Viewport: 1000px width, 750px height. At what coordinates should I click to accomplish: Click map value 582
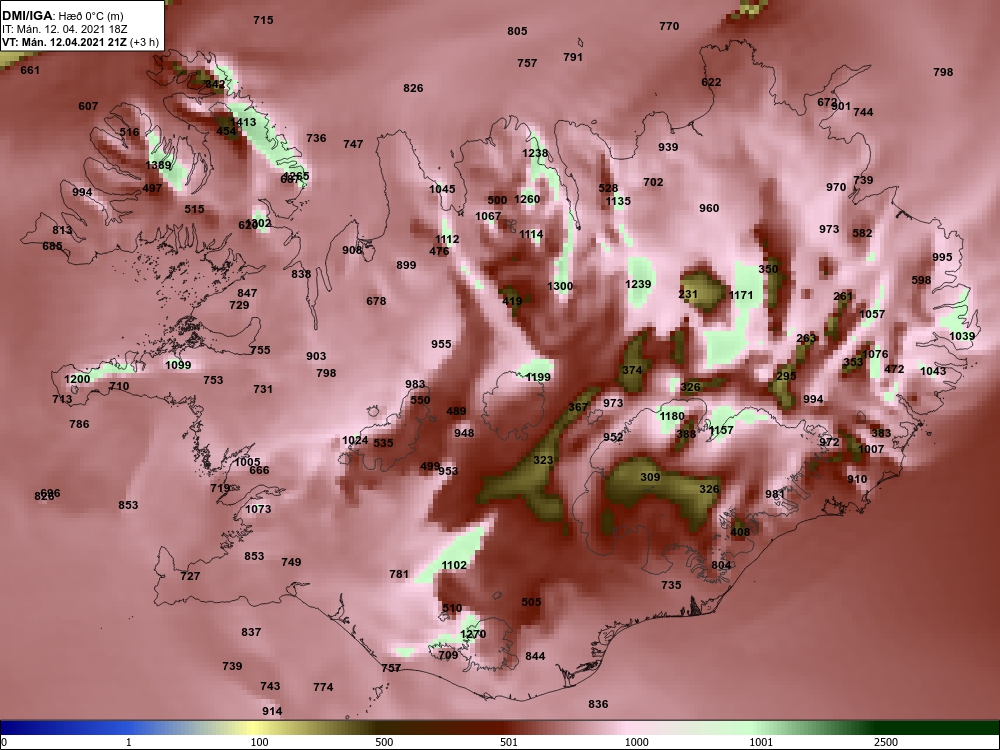pyautogui.click(x=862, y=233)
